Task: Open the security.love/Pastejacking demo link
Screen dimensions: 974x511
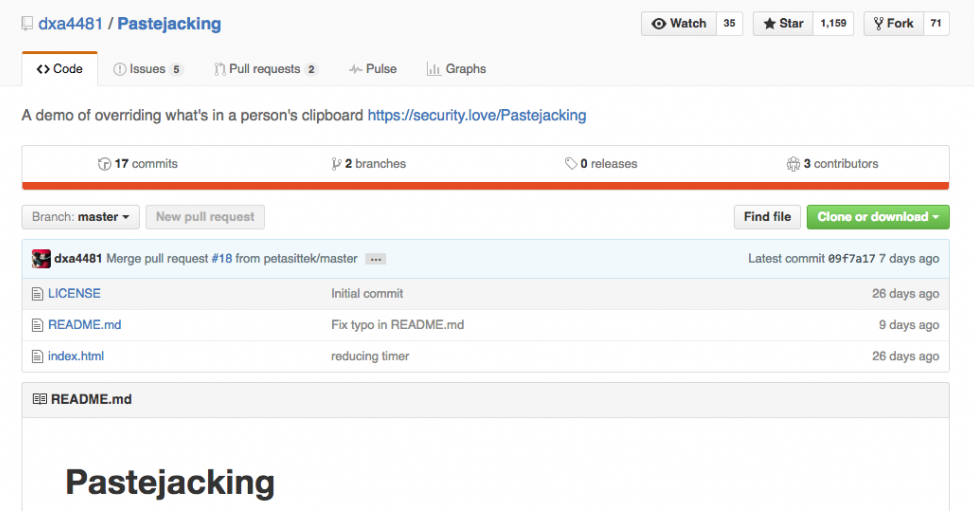Action: 476,115
